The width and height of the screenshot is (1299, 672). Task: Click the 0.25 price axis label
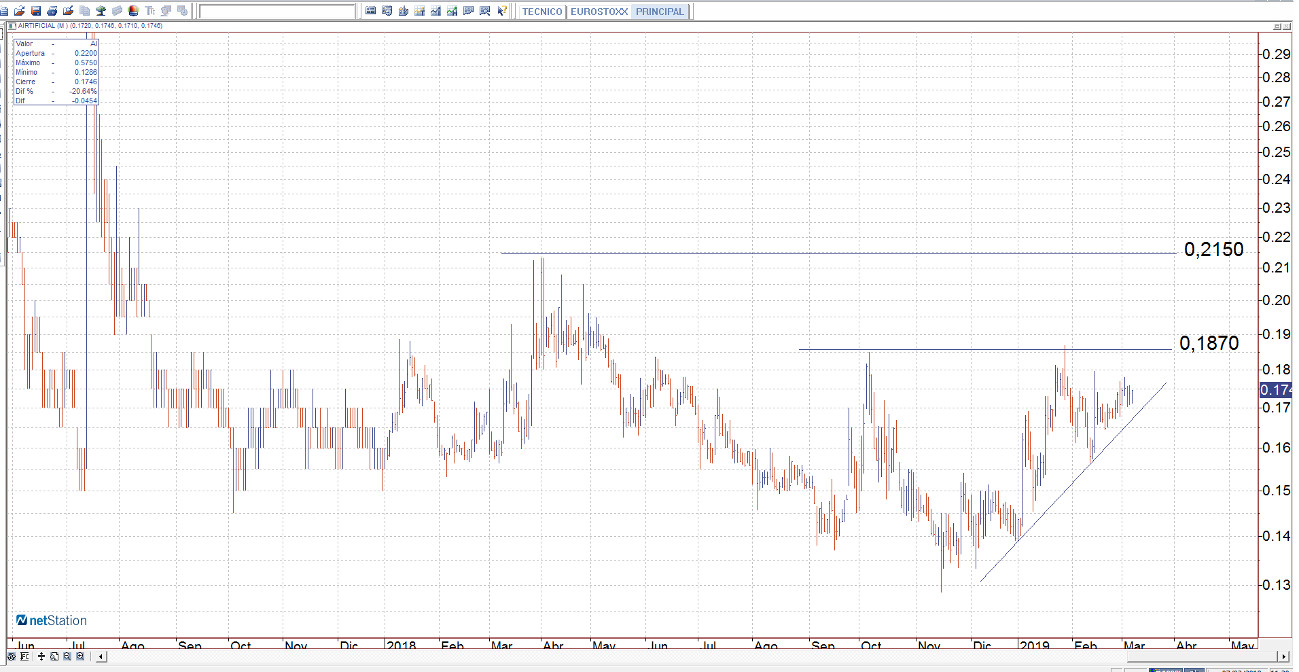1279,152
